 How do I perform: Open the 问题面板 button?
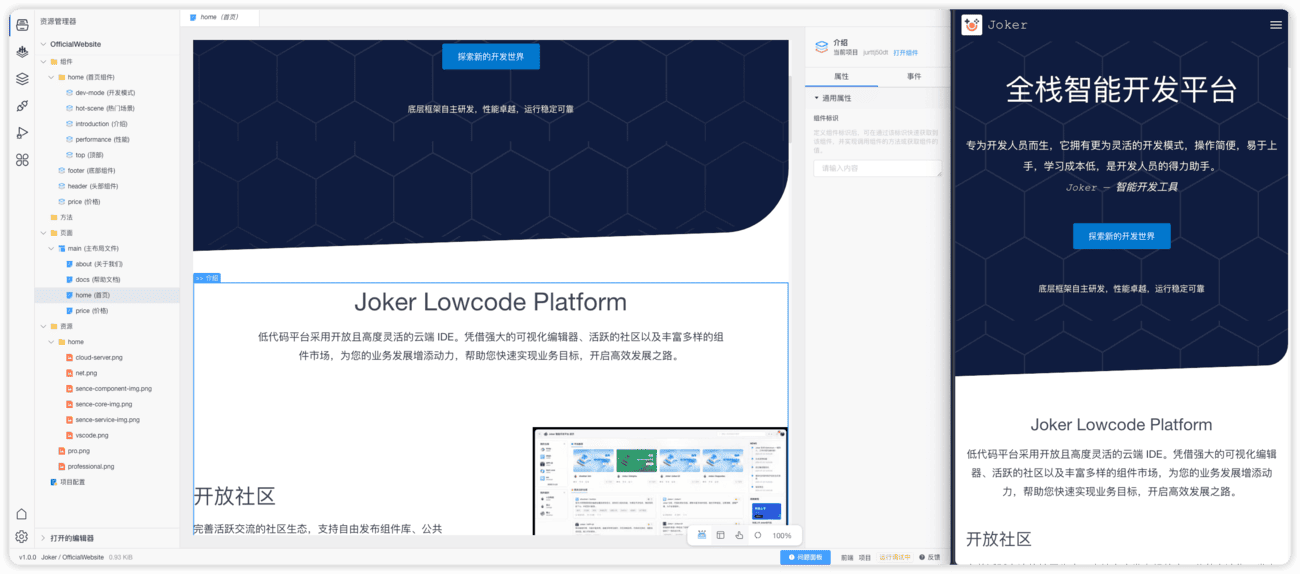[806, 557]
